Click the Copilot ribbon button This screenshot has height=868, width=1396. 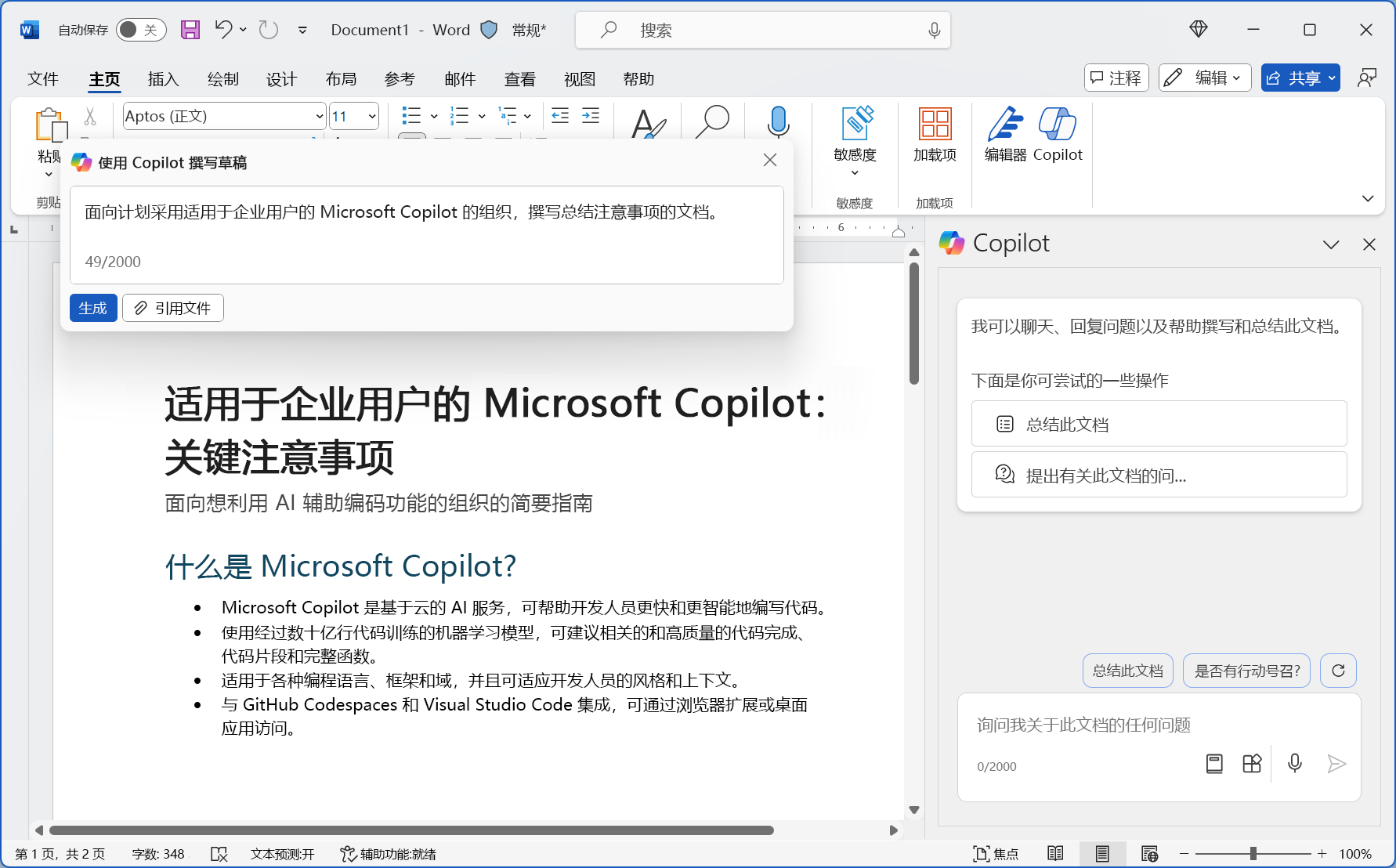coord(1058,135)
